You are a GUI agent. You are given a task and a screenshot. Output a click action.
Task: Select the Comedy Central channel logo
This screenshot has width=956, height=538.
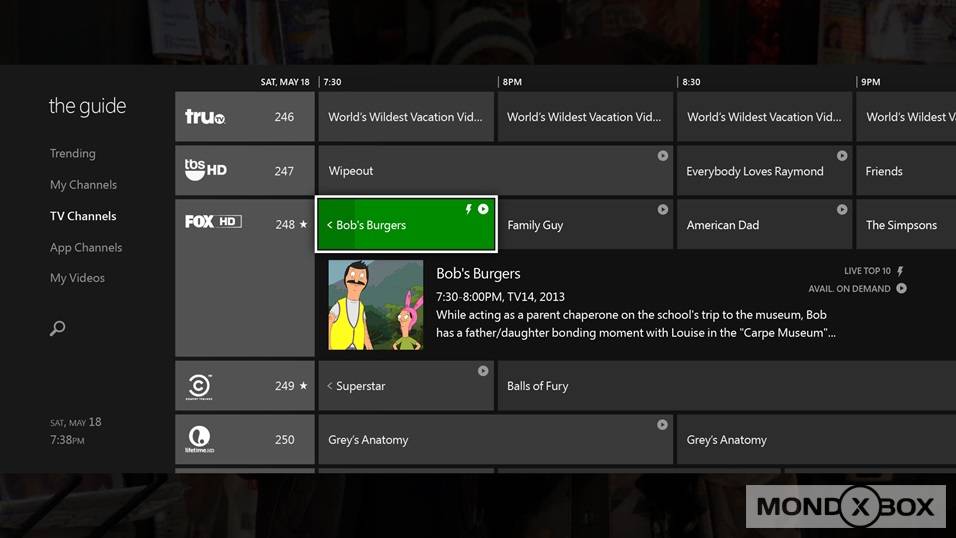pyautogui.click(x=200, y=386)
